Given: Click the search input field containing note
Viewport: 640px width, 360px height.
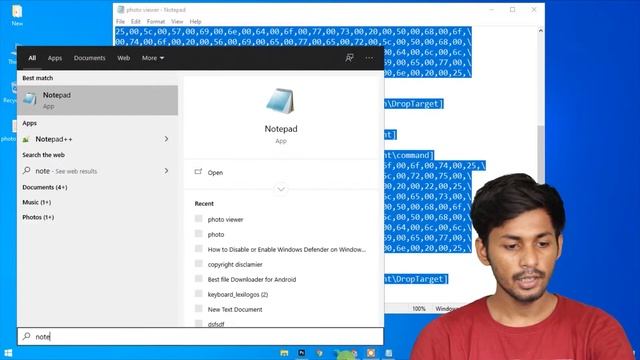Looking at the screenshot, I should tap(200, 336).
